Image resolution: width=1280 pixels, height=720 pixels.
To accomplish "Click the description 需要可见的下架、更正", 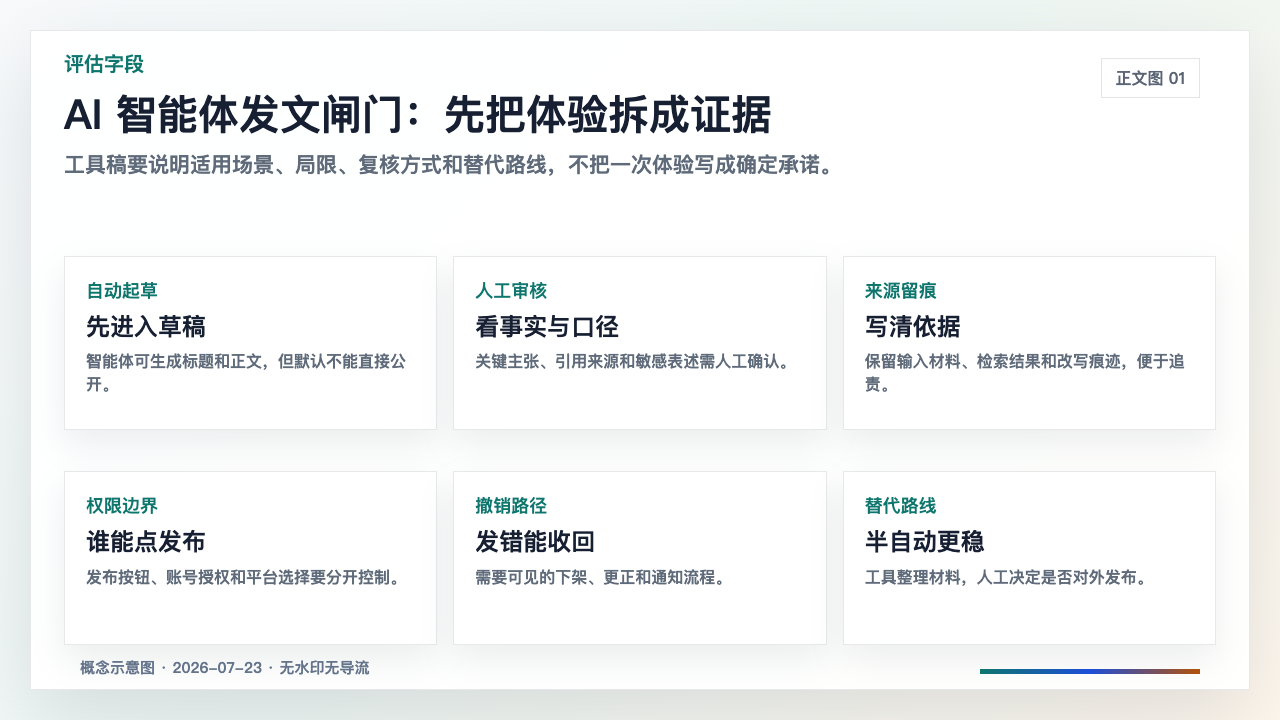I will (x=601, y=577).
